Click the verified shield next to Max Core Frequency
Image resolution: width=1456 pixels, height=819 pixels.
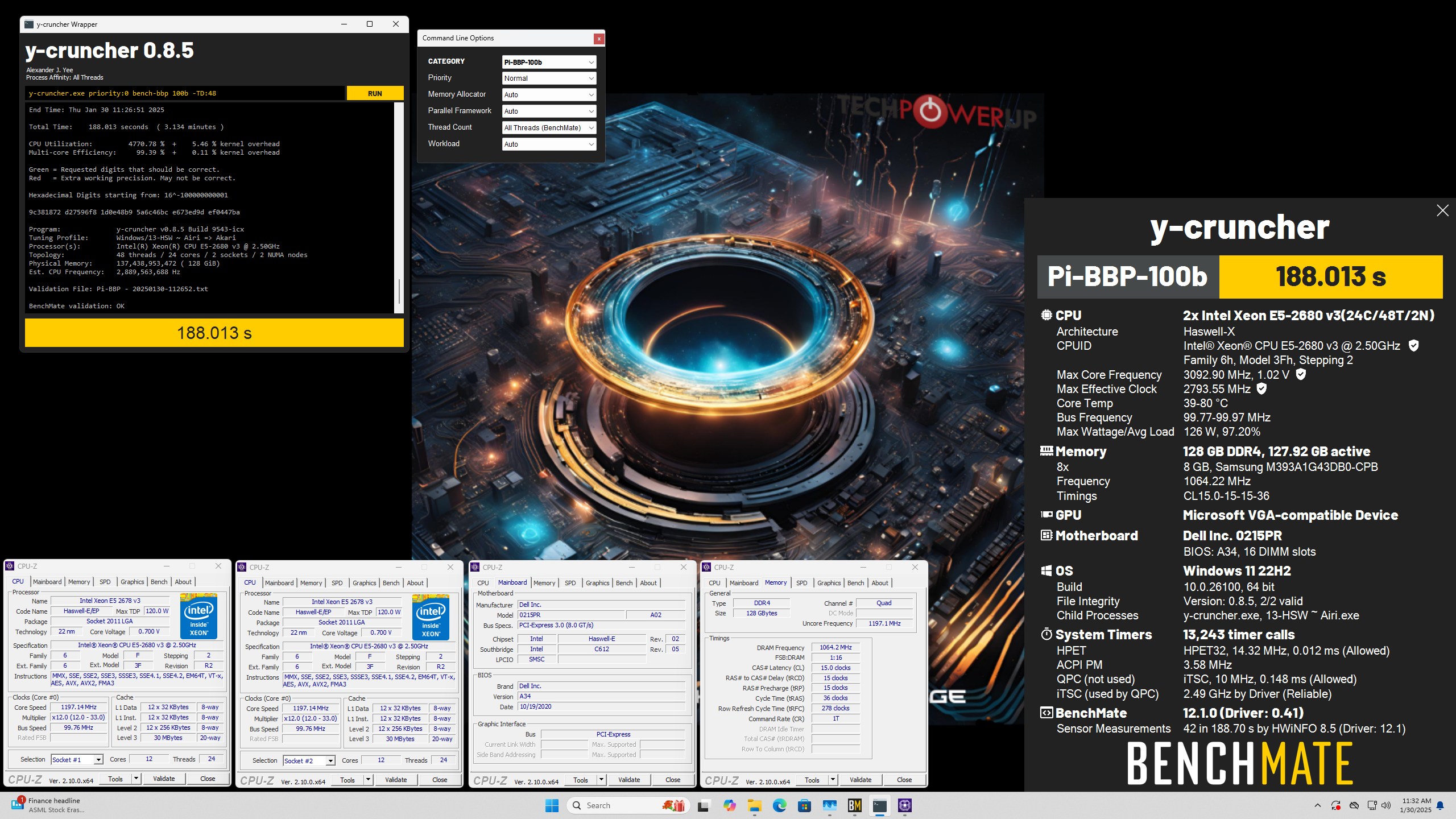point(1301,374)
